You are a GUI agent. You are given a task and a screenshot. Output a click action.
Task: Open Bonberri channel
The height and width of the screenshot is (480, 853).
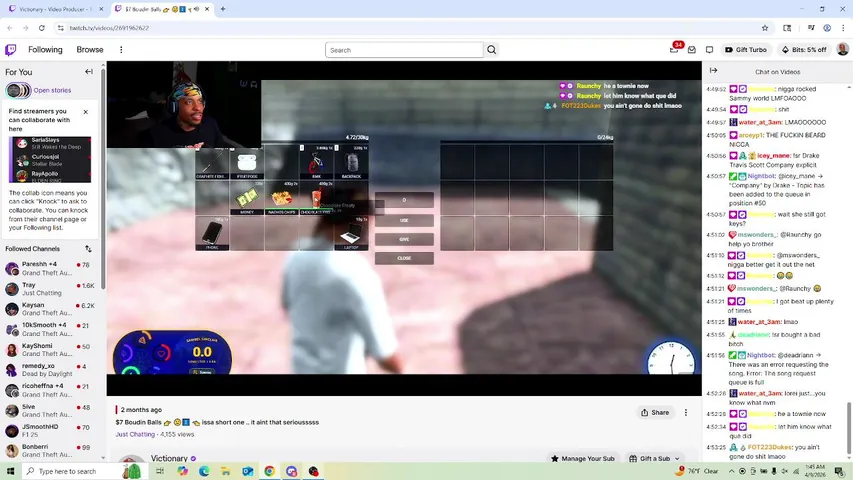[49, 451]
